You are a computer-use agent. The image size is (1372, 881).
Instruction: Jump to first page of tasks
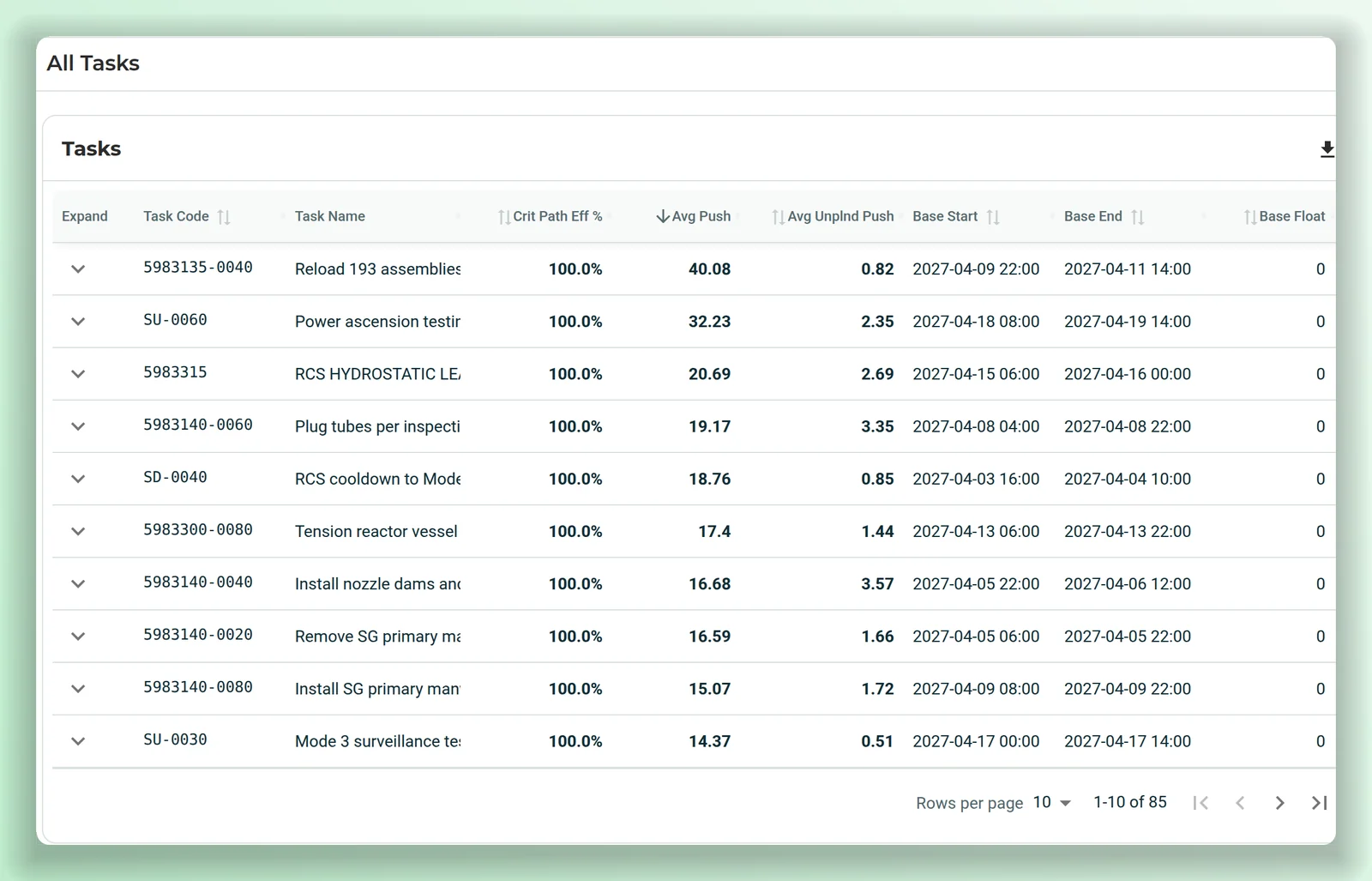pos(1200,803)
